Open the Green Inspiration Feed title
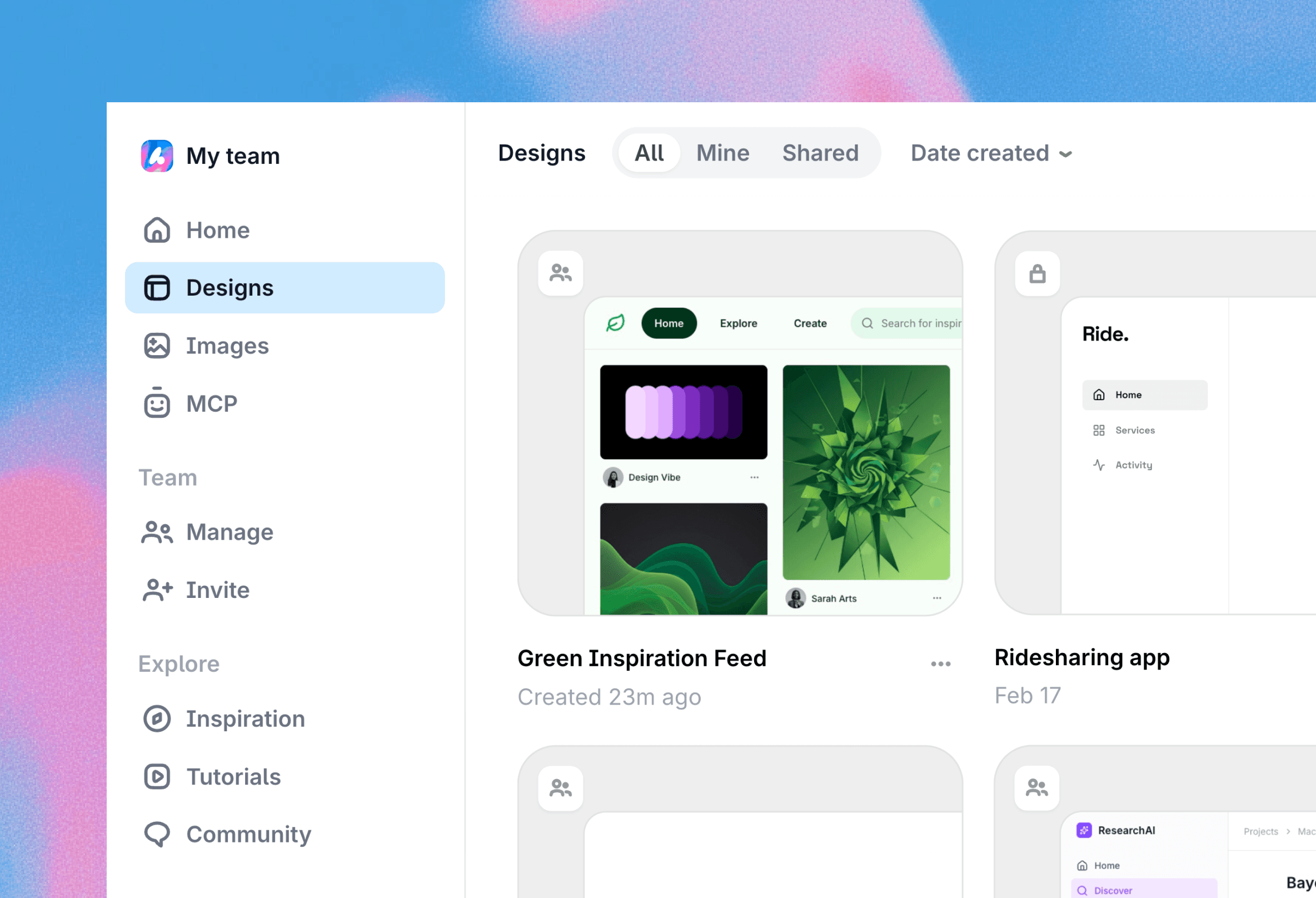The image size is (1316, 898). click(641, 658)
